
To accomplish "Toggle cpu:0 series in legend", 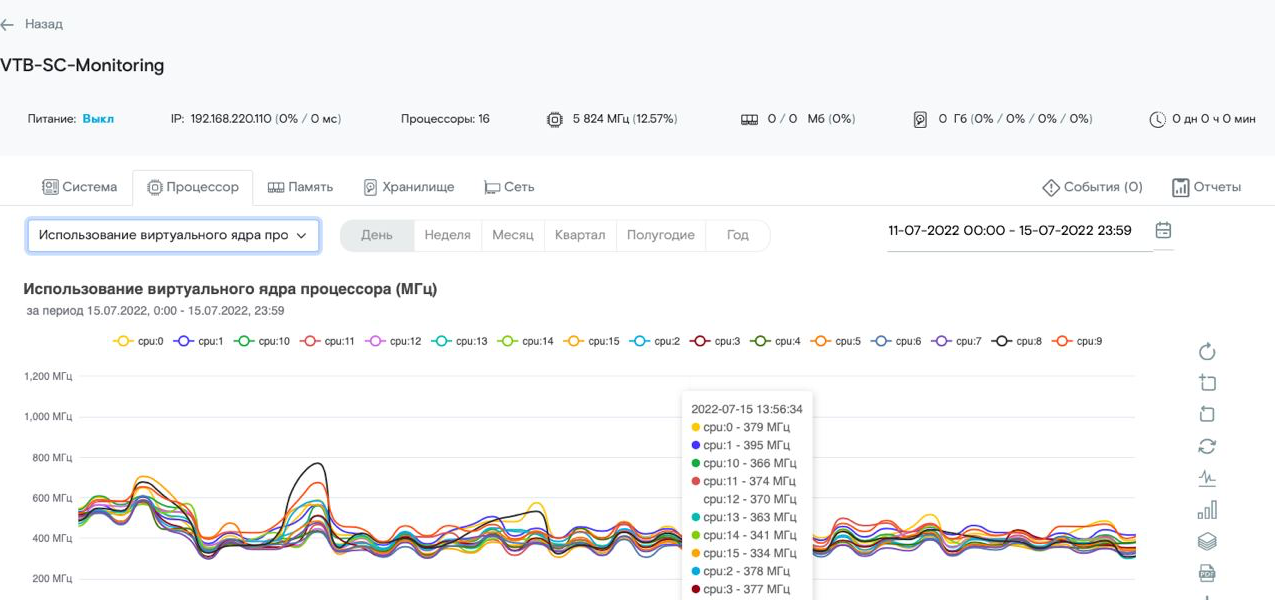I will (138, 341).
